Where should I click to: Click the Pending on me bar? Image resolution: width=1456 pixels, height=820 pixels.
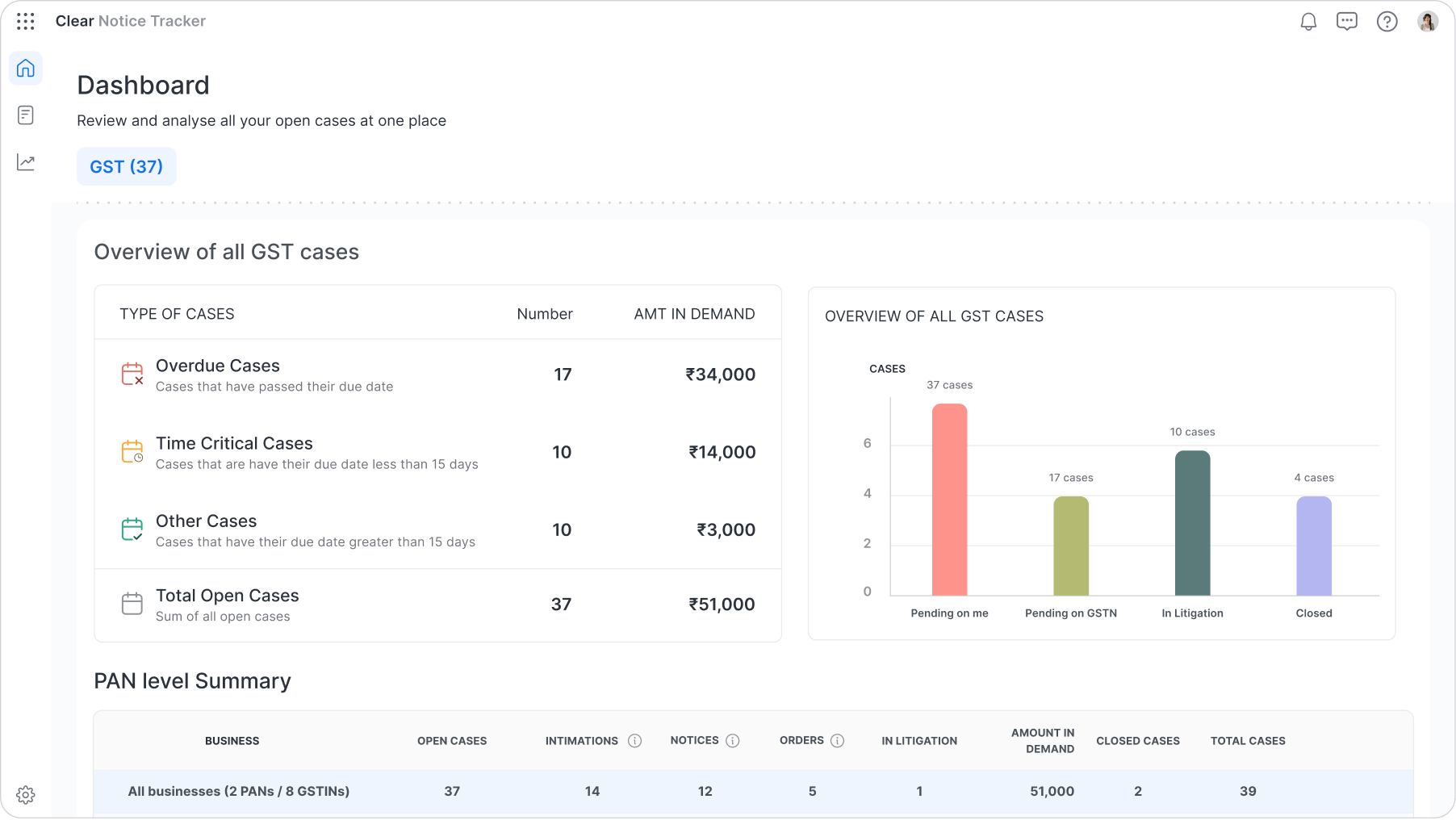pyautogui.click(x=949, y=500)
